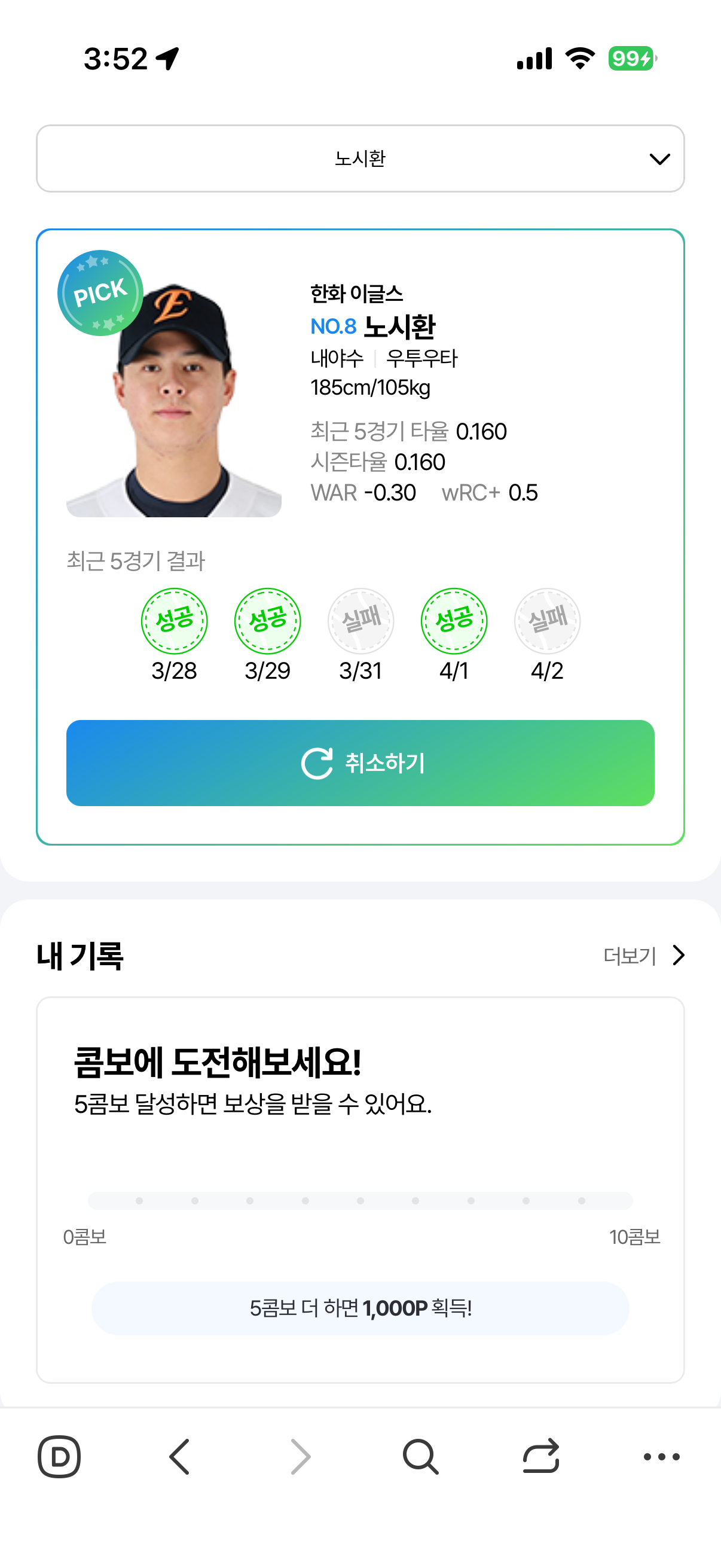Tap the 4/1 성공 result stamp
Image resolution: width=721 pixels, height=1568 pixels.
coord(454,621)
